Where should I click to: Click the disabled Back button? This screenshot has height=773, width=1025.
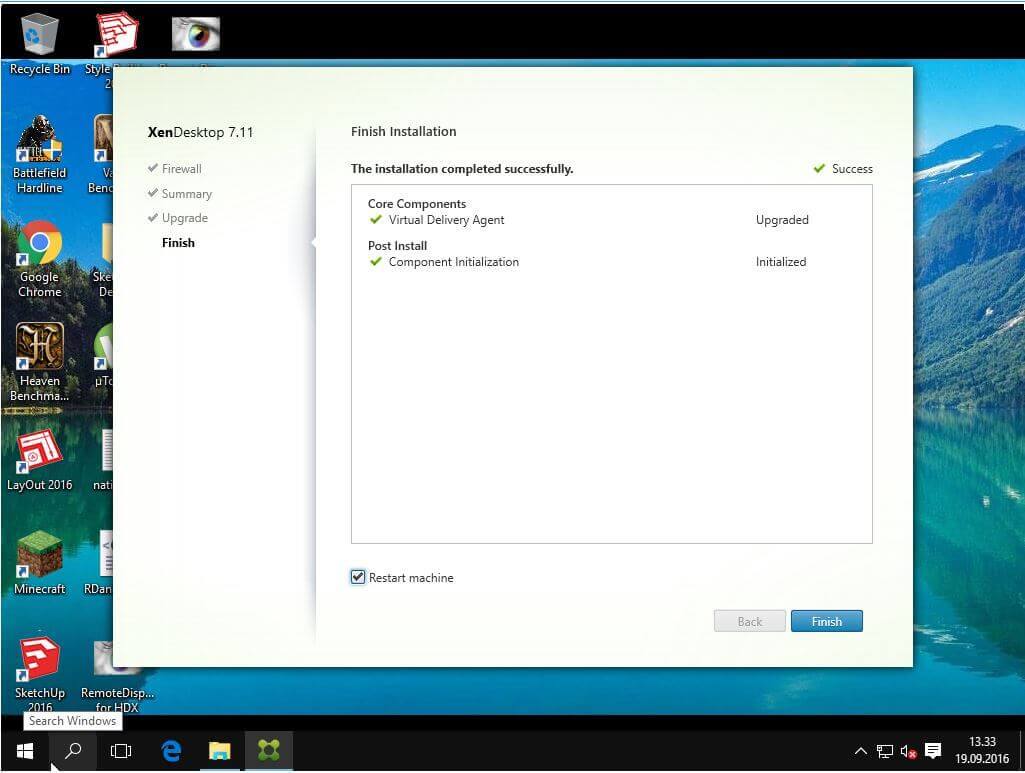[x=750, y=621]
